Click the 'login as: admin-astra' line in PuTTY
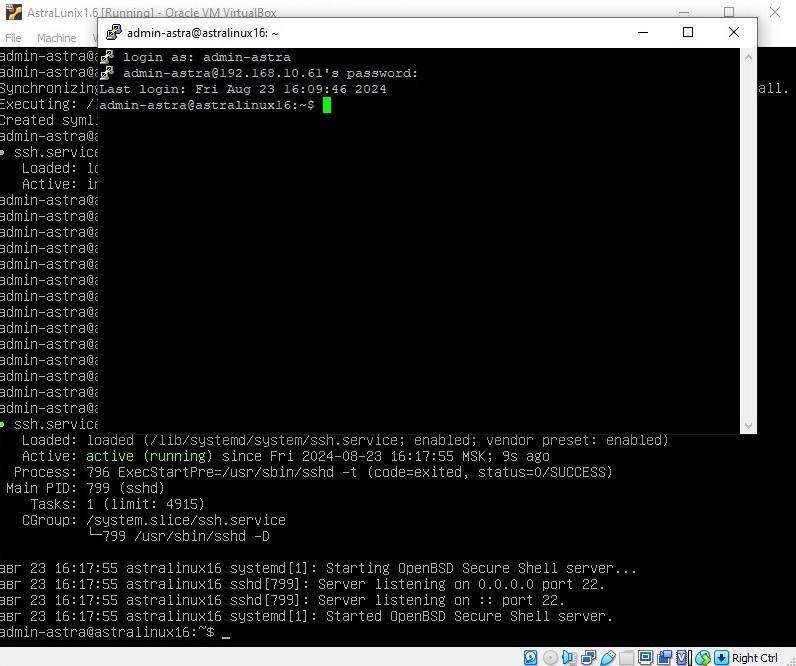This screenshot has height=666, width=796. pyautogui.click(x=207, y=57)
